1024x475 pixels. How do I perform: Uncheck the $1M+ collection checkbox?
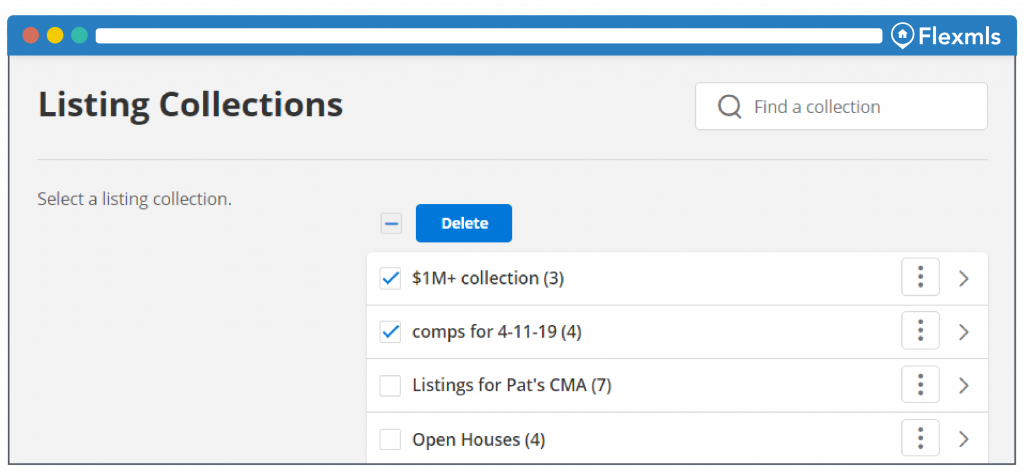pos(391,278)
